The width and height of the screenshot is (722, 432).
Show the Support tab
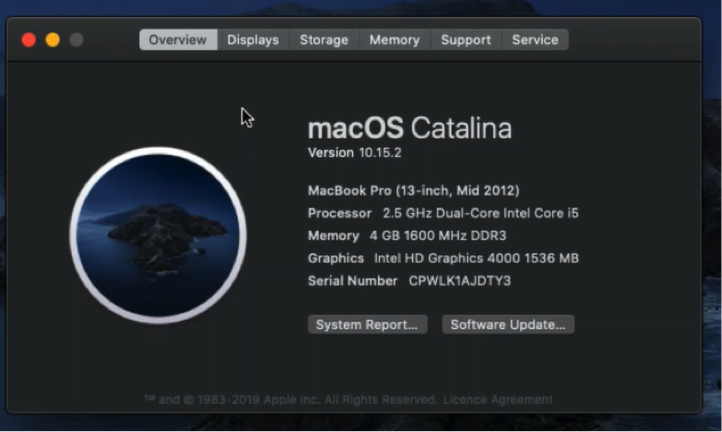[x=466, y=40]
